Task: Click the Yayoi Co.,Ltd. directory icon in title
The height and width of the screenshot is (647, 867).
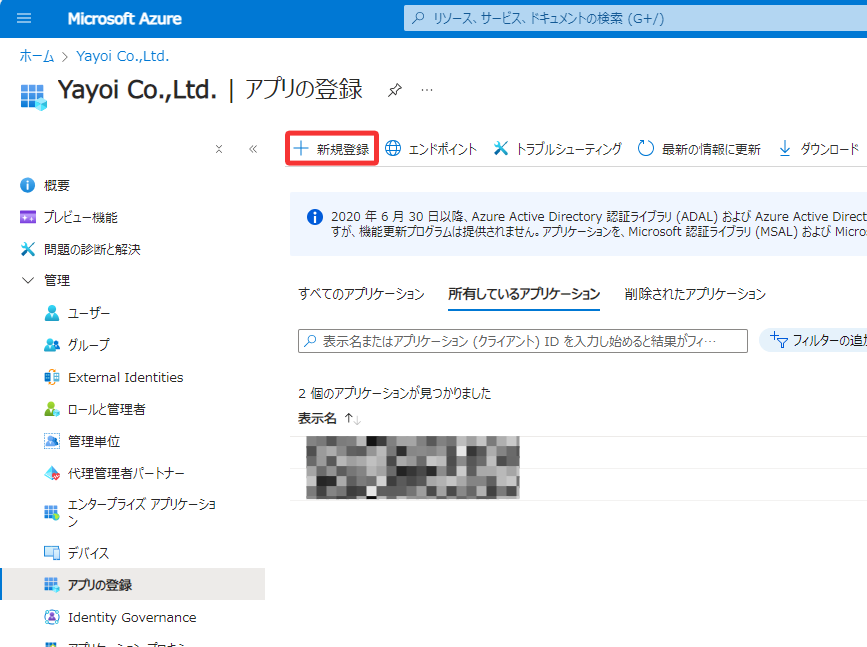Action: [x=34, y=97]
